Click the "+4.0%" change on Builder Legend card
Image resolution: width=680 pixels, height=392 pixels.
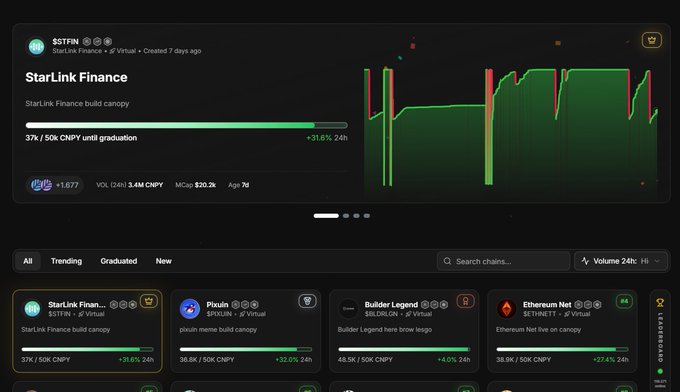click(x=447, y=359)
